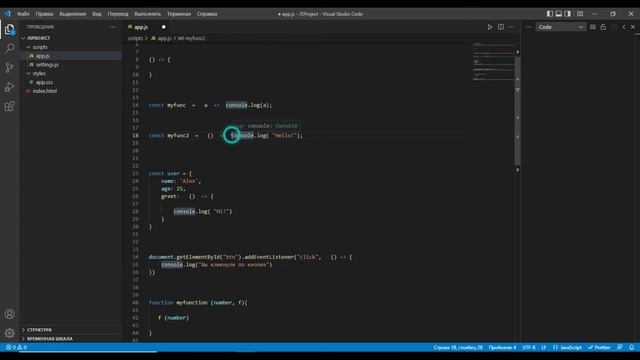Open the Выделение menu
Screen dimensions: 640x360
(73, 13)
